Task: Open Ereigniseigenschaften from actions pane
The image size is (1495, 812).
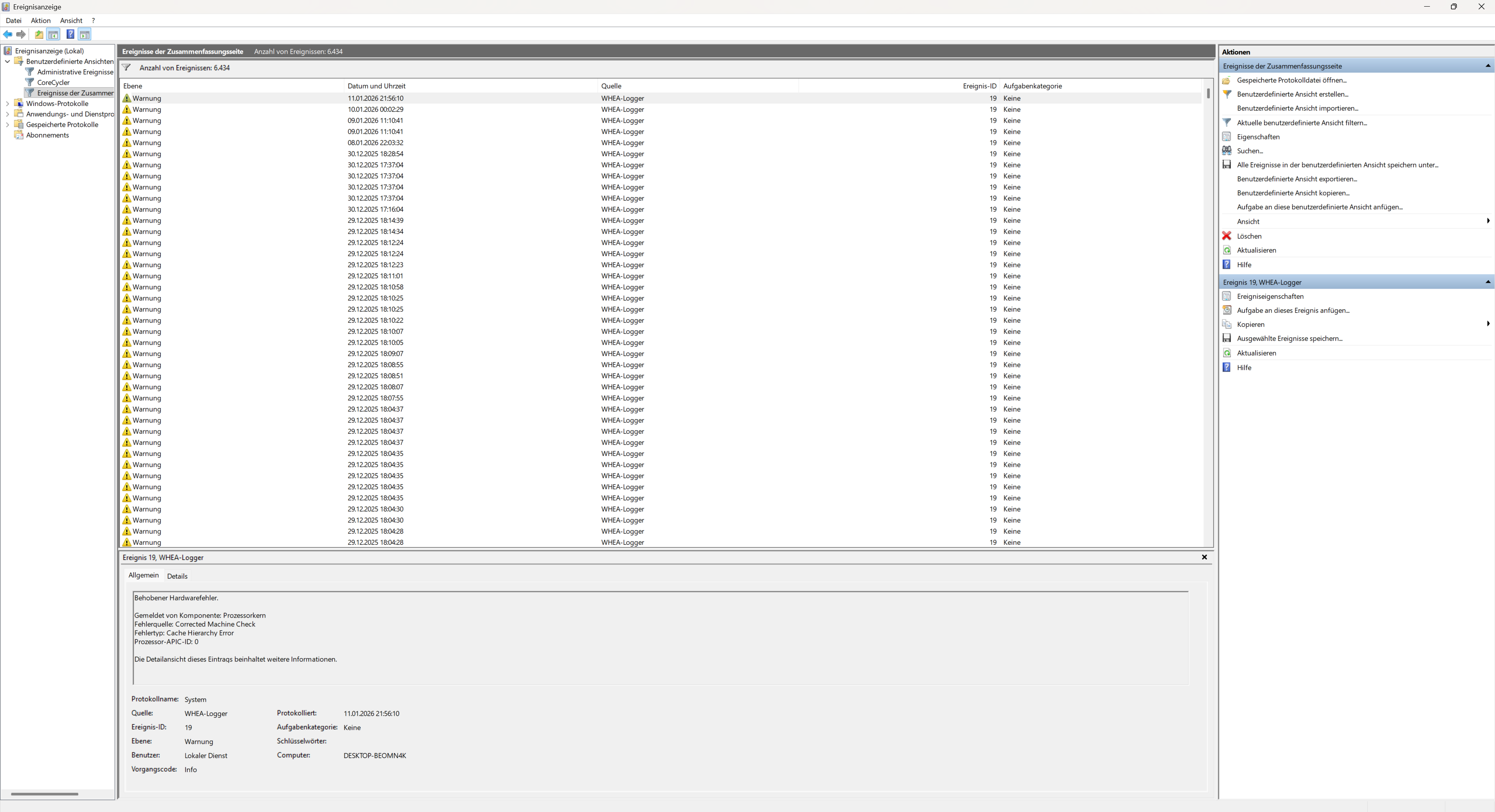Action: [1270, 296]
